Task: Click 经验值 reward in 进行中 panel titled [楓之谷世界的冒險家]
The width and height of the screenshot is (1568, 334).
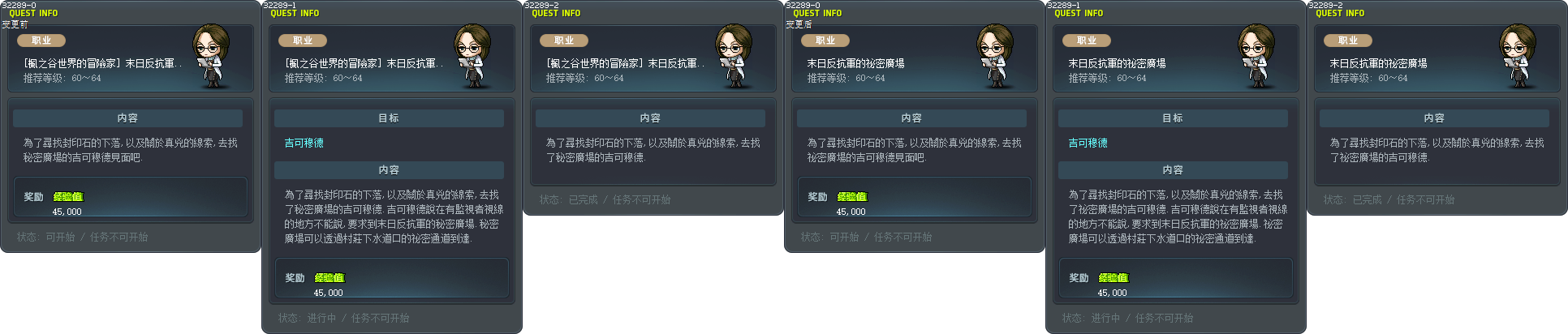Action: (x=329, y=278)
